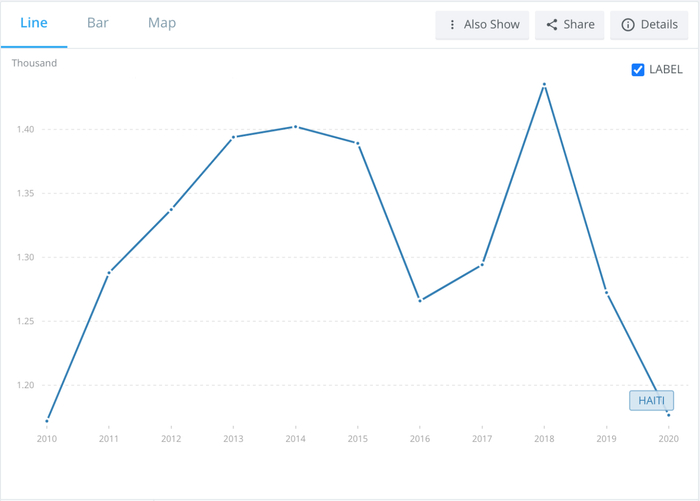Toggle the LABEL checkbox
The height and width of the screenshot is (501, 700).
(638, 70)
